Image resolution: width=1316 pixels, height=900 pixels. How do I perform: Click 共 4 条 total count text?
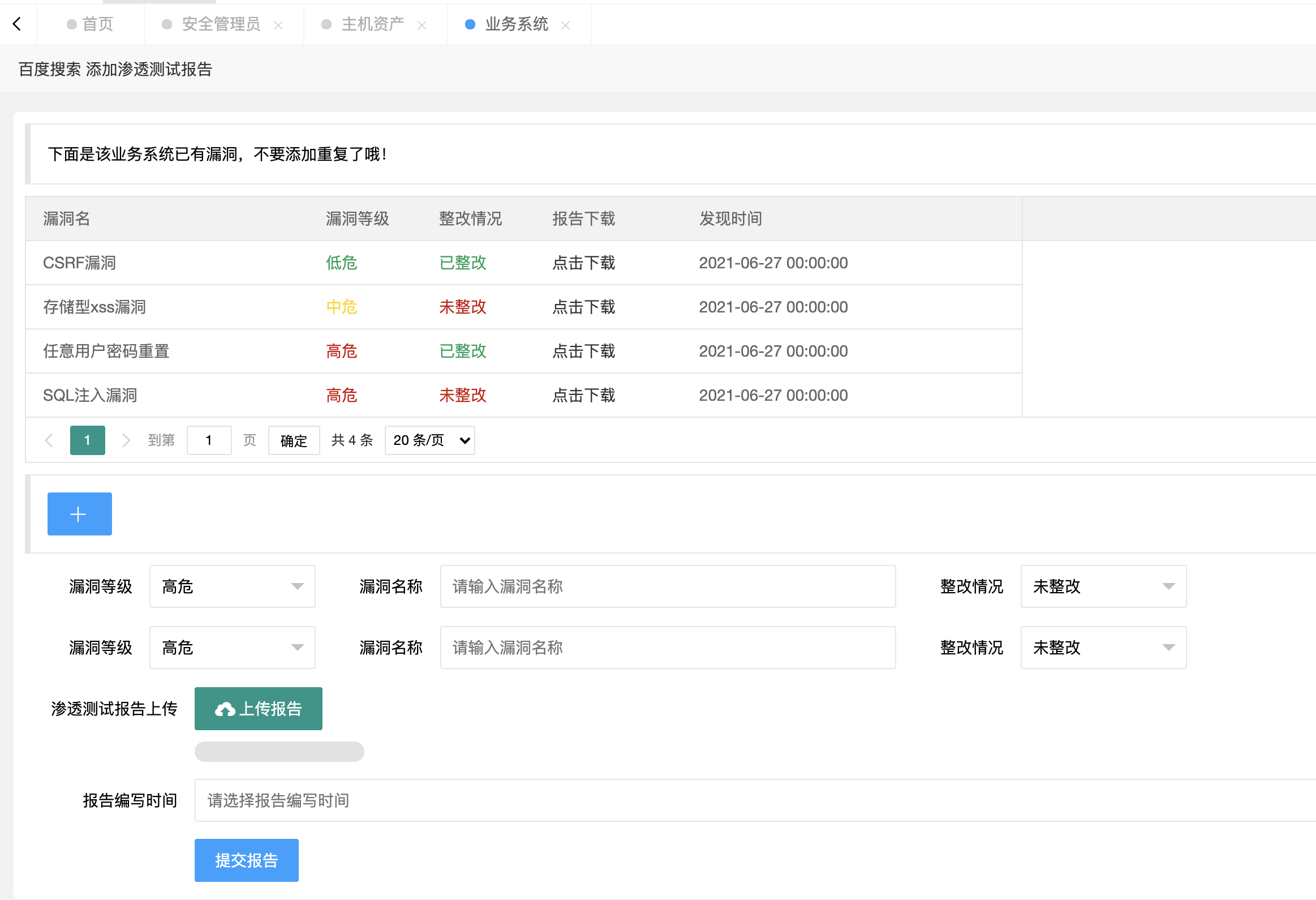pos(352,440)
